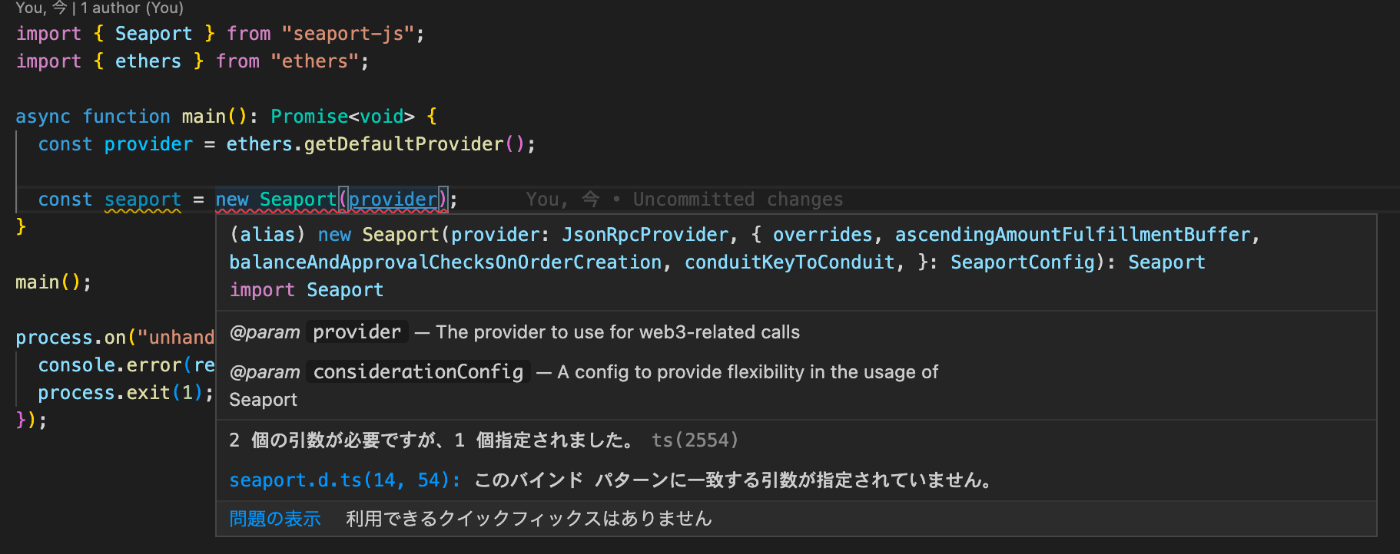Click the underlined seaport variable
Image resolution: width=1400 pixels, height=554 pixels.
pyautogui.click(x=142, y=199)
